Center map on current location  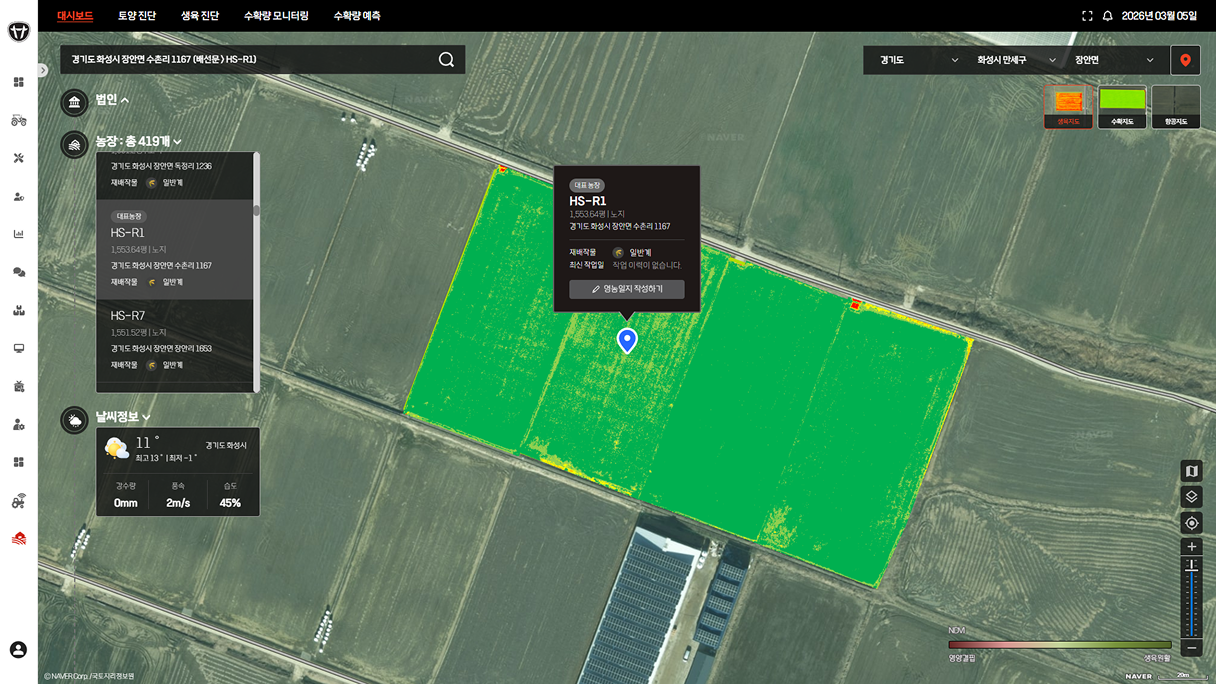[1191, 523]
